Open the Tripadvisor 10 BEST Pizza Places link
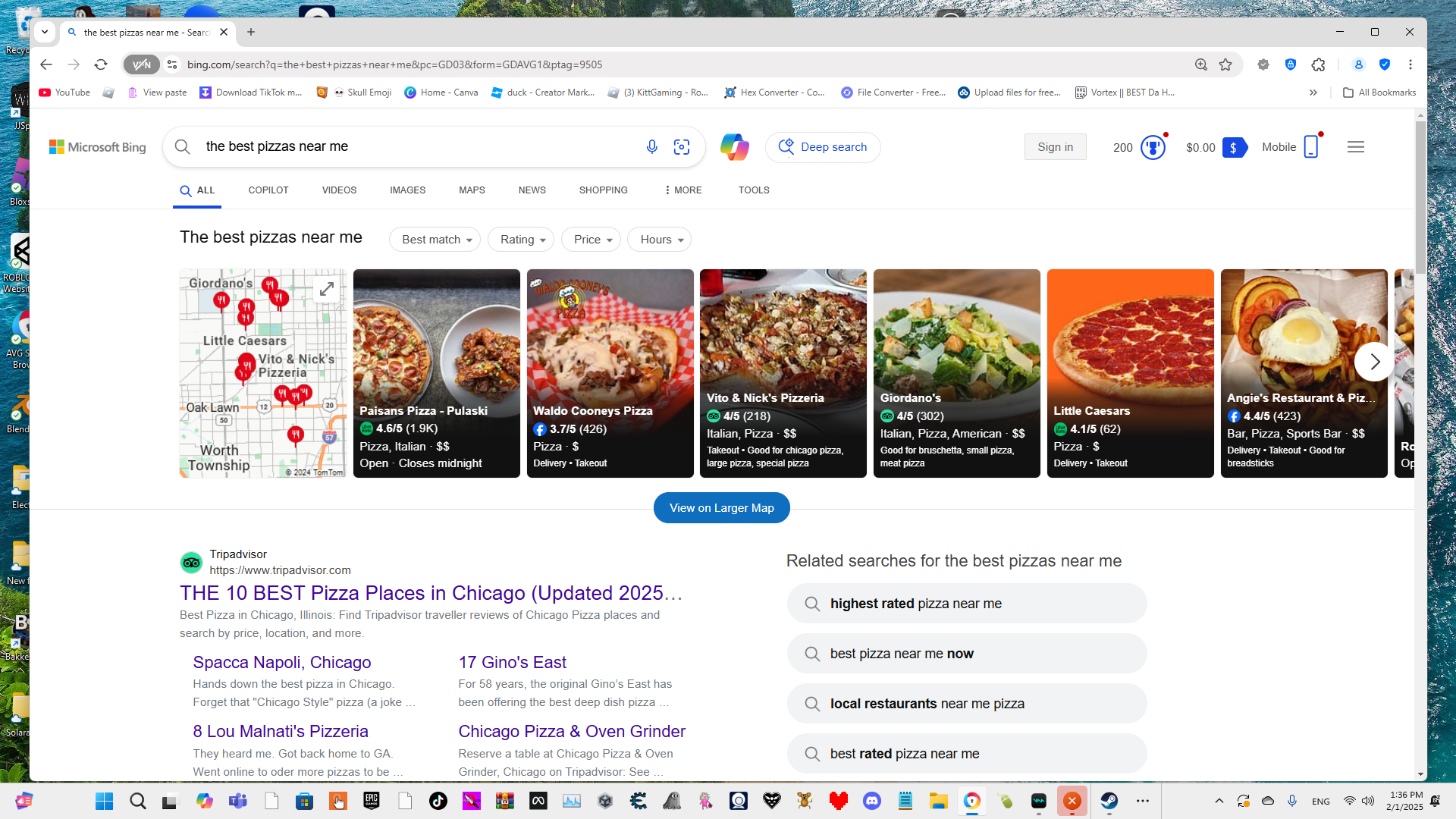This screenshot has width=1456, height=819. (x=431, y=593)
